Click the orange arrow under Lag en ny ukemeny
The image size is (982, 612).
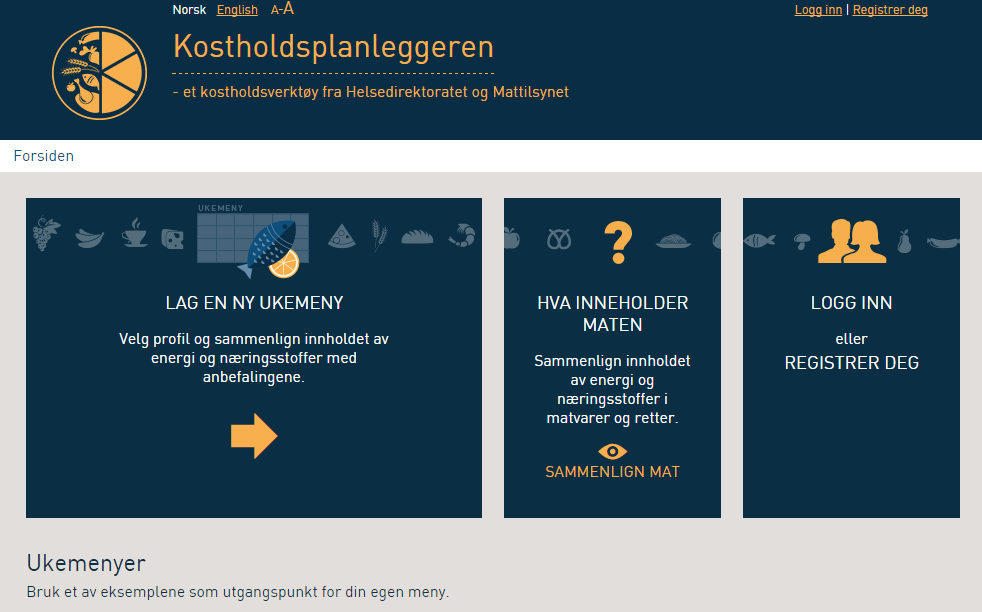254,436
